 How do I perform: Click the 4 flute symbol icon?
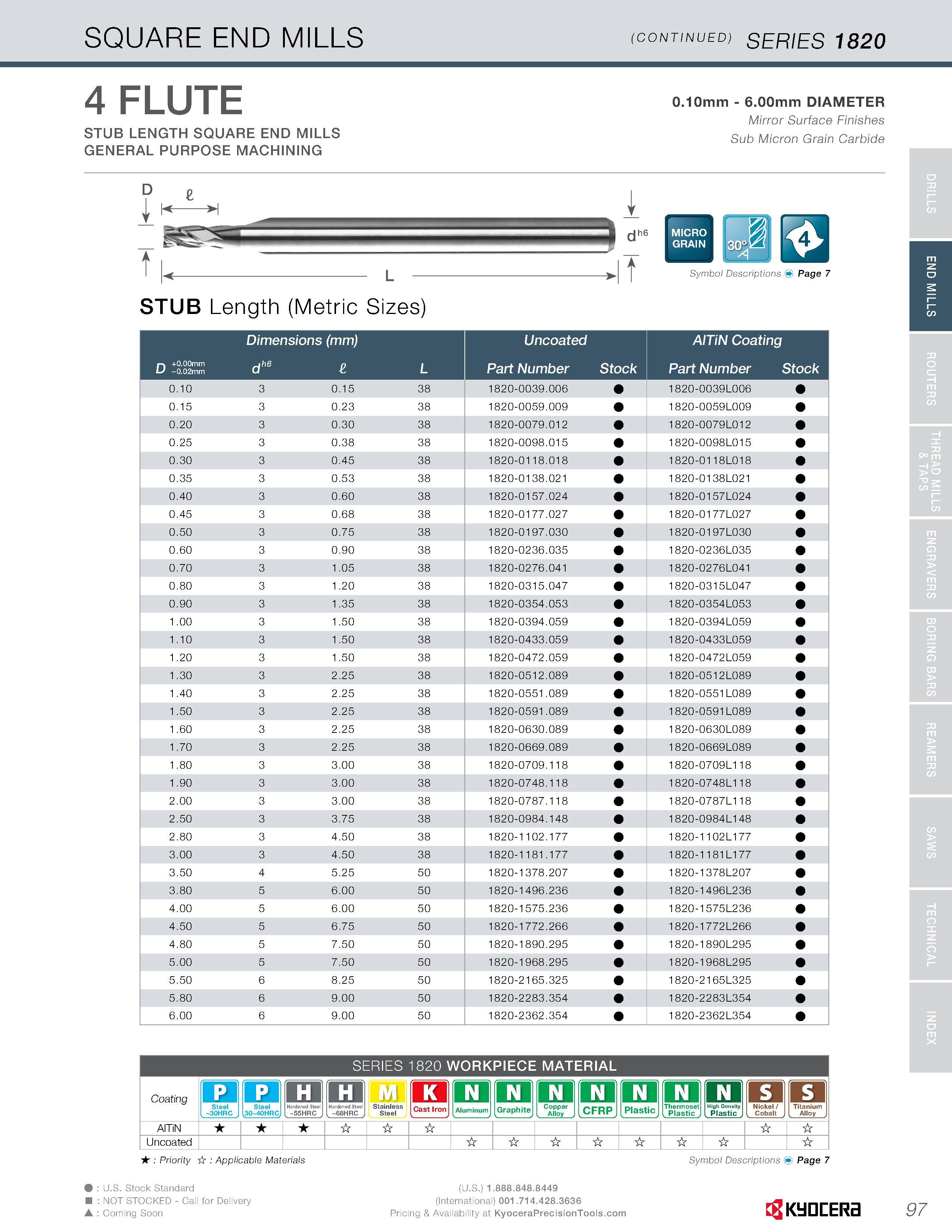(x=804, y=238)
